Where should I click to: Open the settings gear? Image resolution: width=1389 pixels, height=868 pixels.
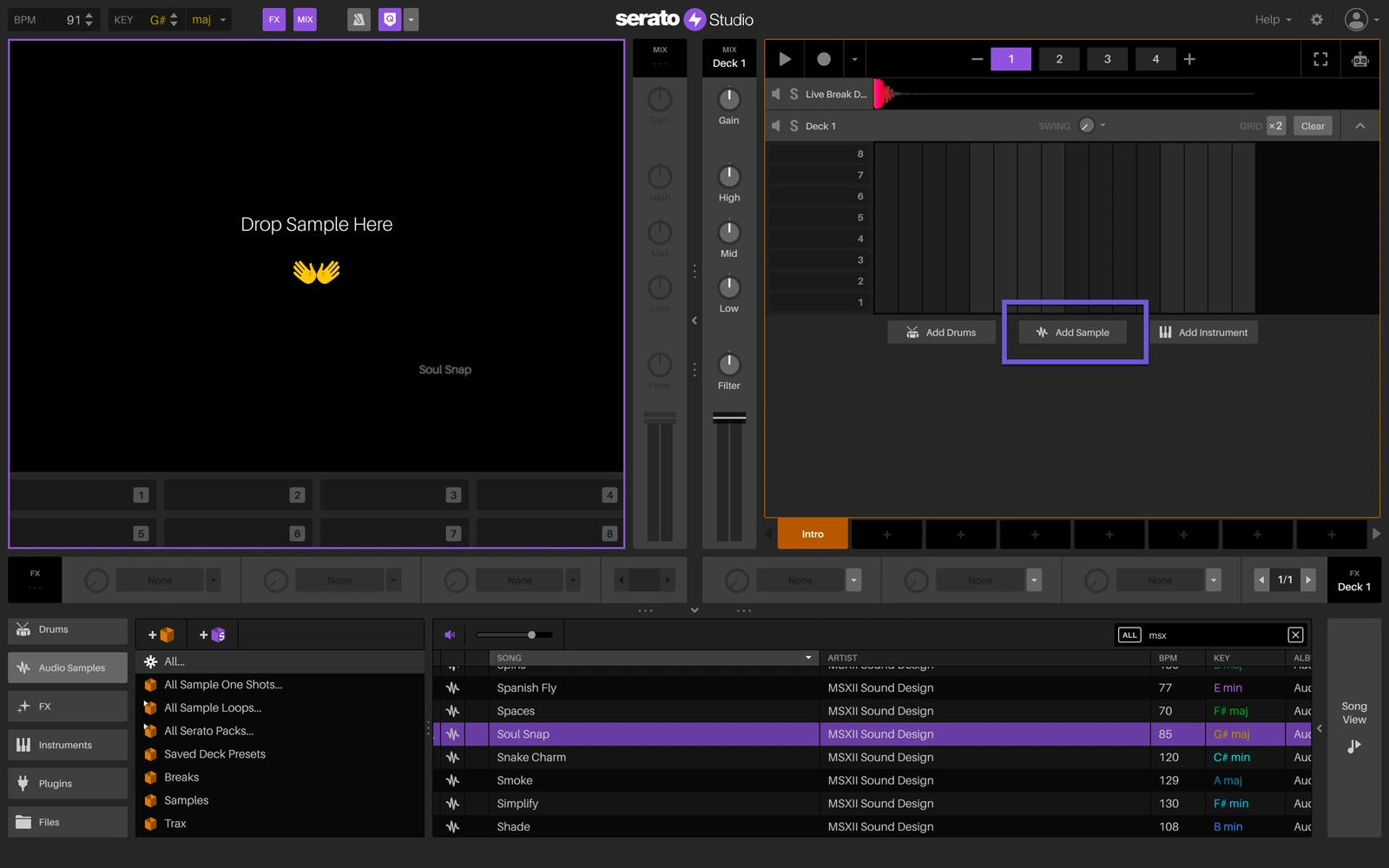(x=1317, y=19)
